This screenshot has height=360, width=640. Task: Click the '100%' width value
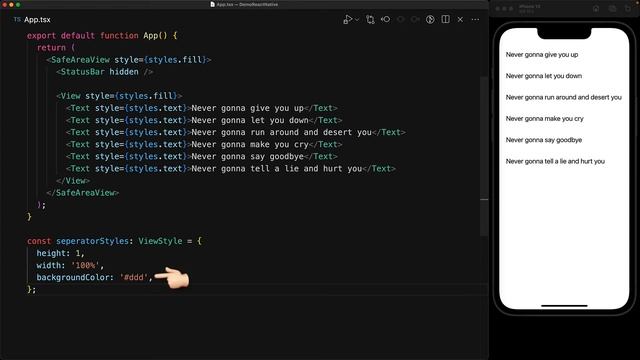point(85,265)
